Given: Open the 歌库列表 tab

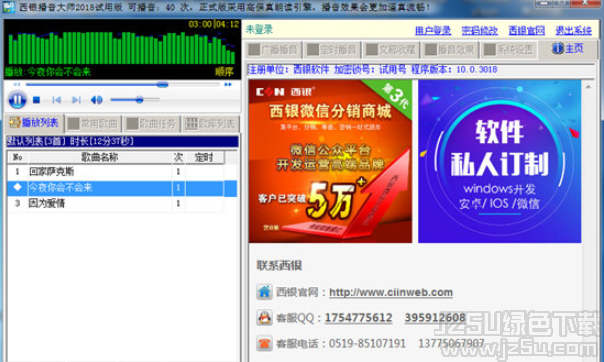Looking at the screenshot, I should click(x=210, y=124).
